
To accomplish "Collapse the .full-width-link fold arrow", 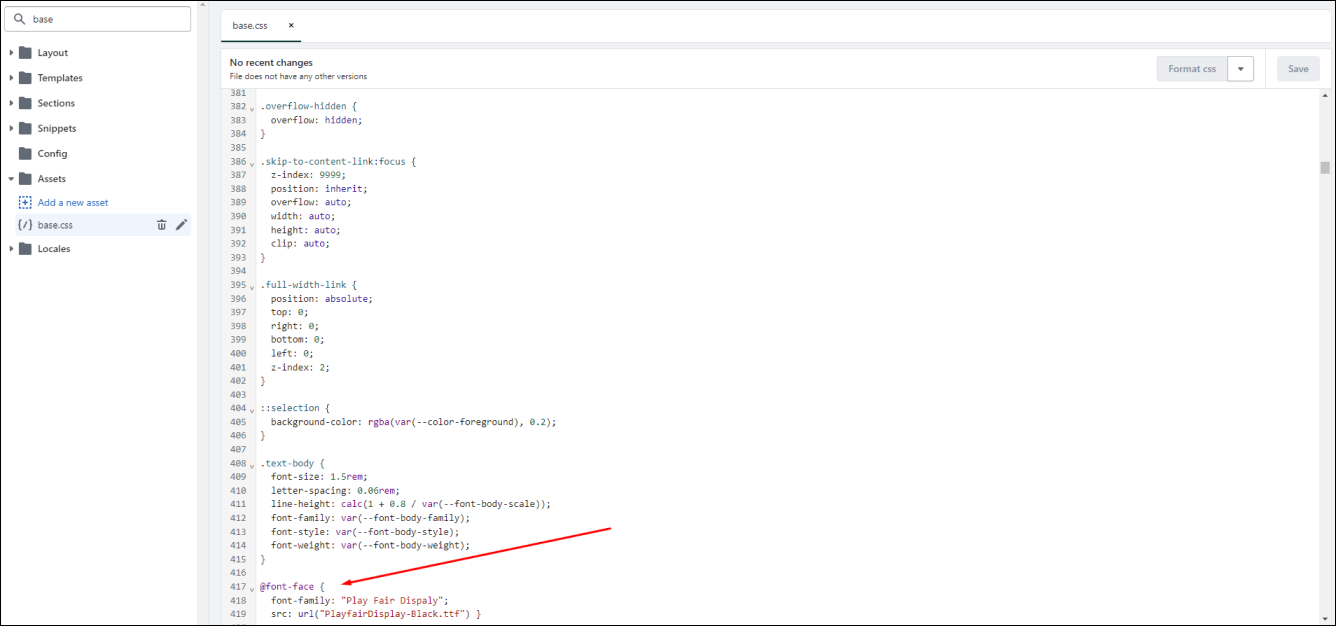I will 252,286.
